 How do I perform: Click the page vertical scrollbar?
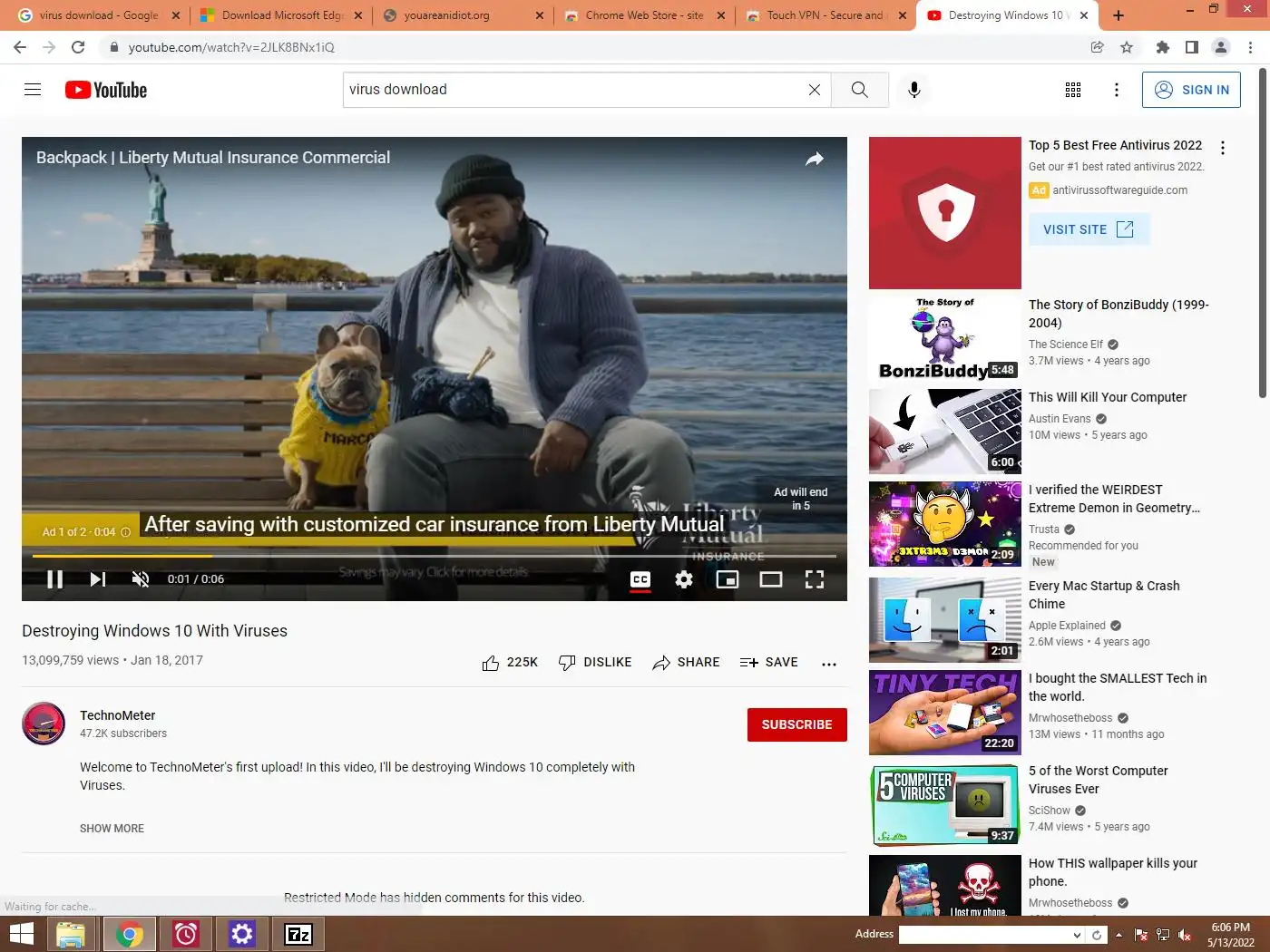(1263, 232)
